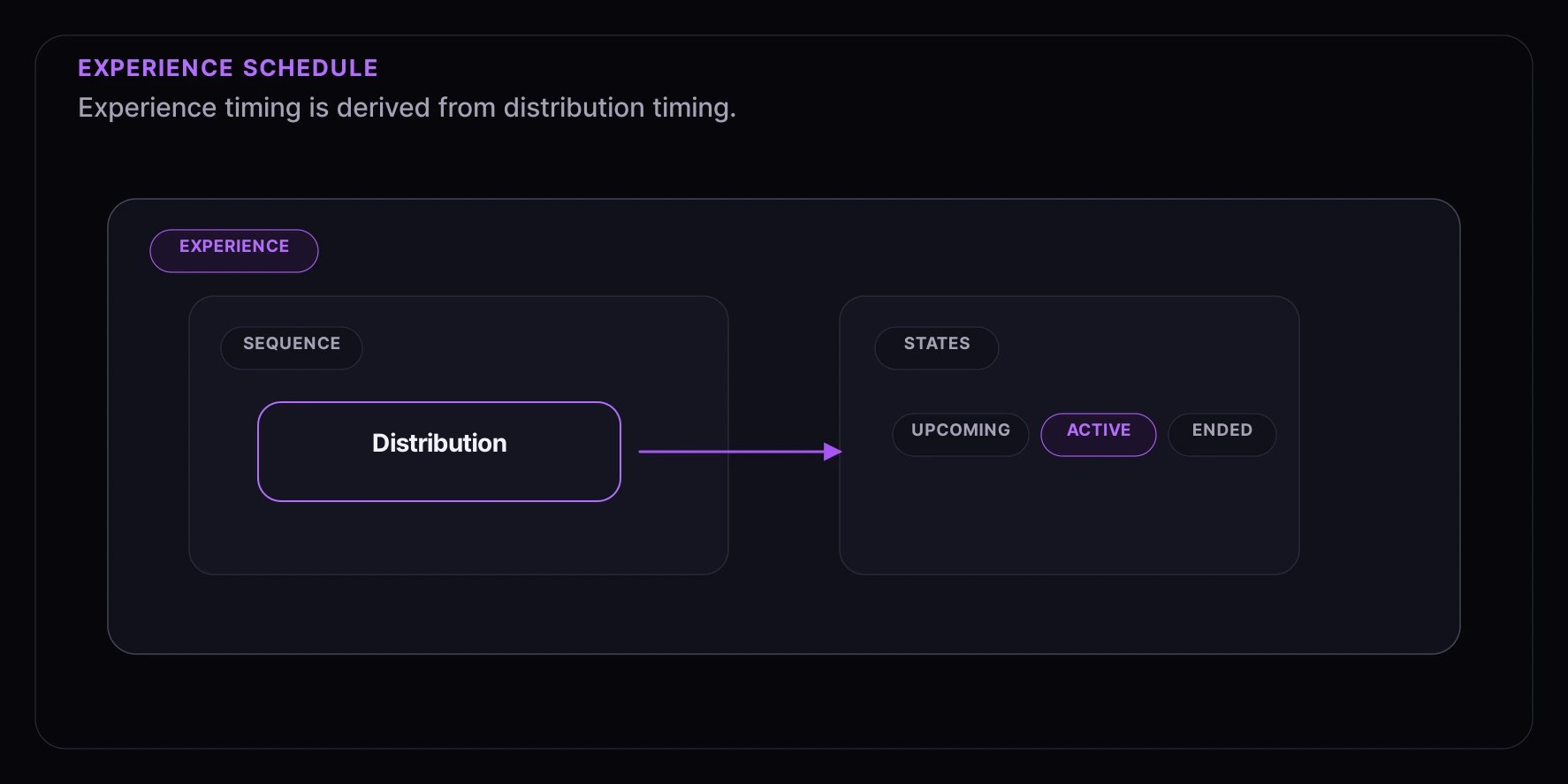
Task: Click the words "distribution timing" in the subtitle
Action: click(618, 108)
